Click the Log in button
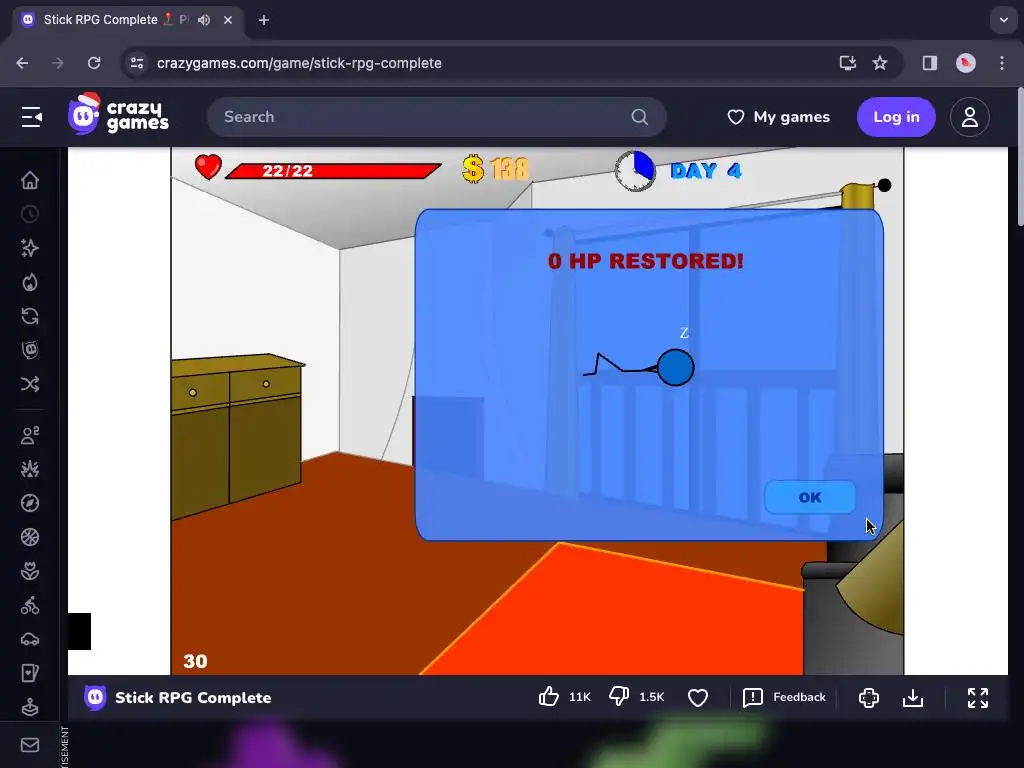Viewport: 1024px width, 768px height. coord(896,117)
